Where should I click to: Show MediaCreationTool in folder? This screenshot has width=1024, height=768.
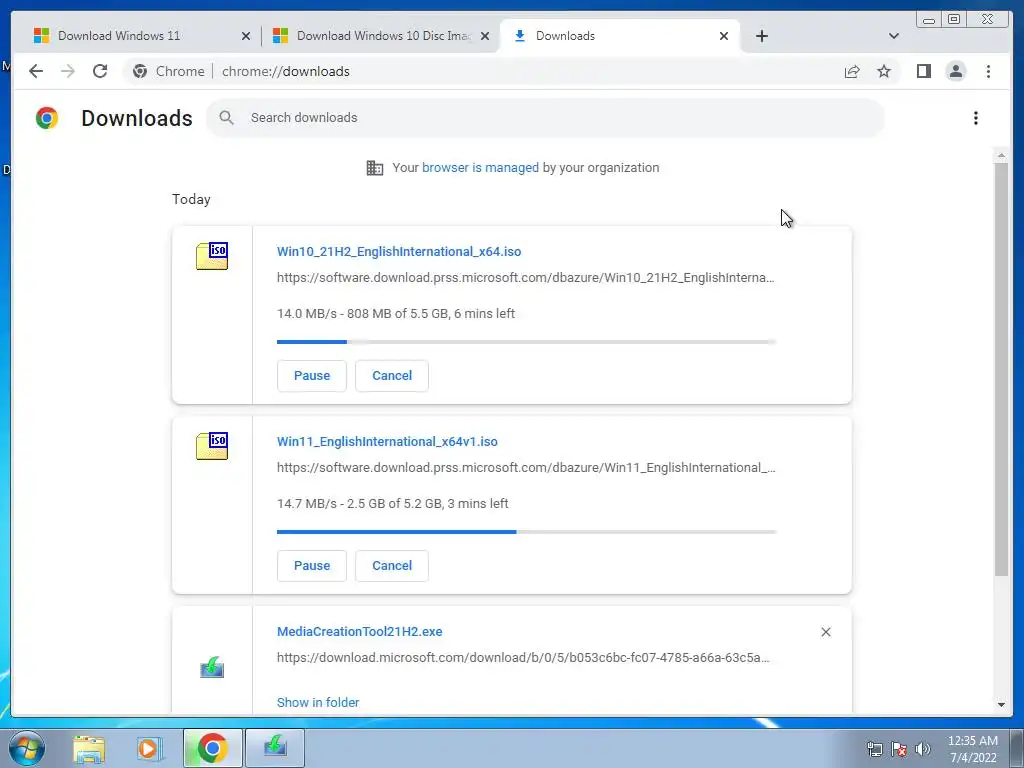click(318, 703)
